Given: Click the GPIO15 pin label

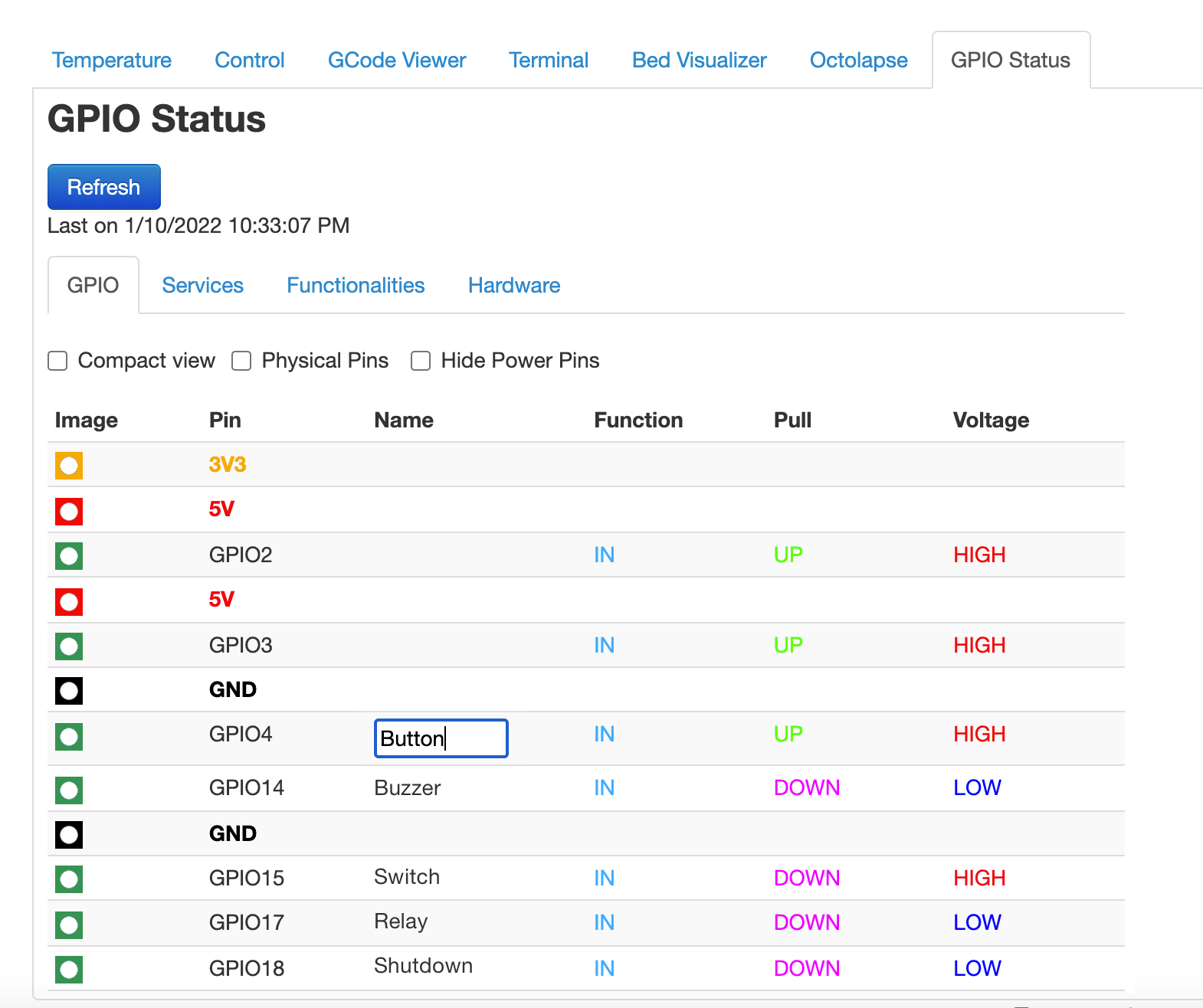Looking at the screenshot, I should 247,878.
